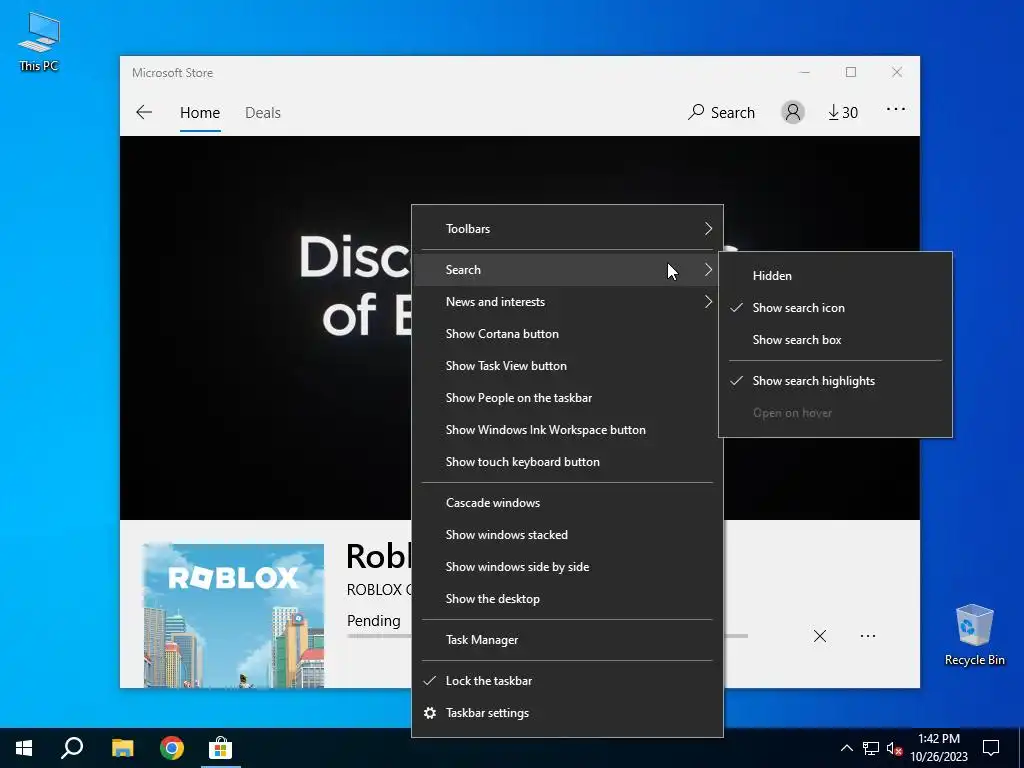Open Downloads showing 30 updates
Screen dimensions: 1024x768
click(x=842, y=112)
